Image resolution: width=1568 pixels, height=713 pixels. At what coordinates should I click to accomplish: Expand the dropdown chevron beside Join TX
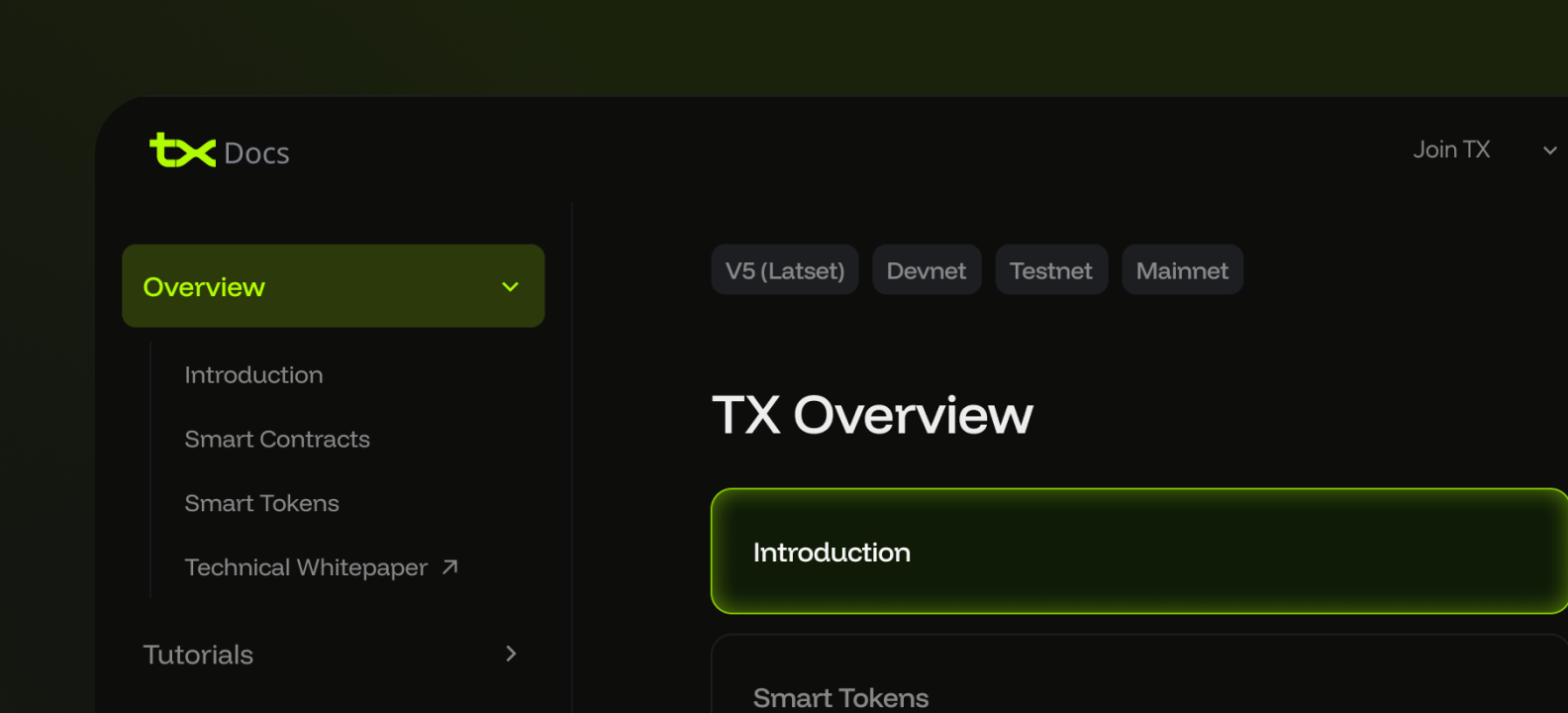pyautogui.click(x=1549, y=151)
